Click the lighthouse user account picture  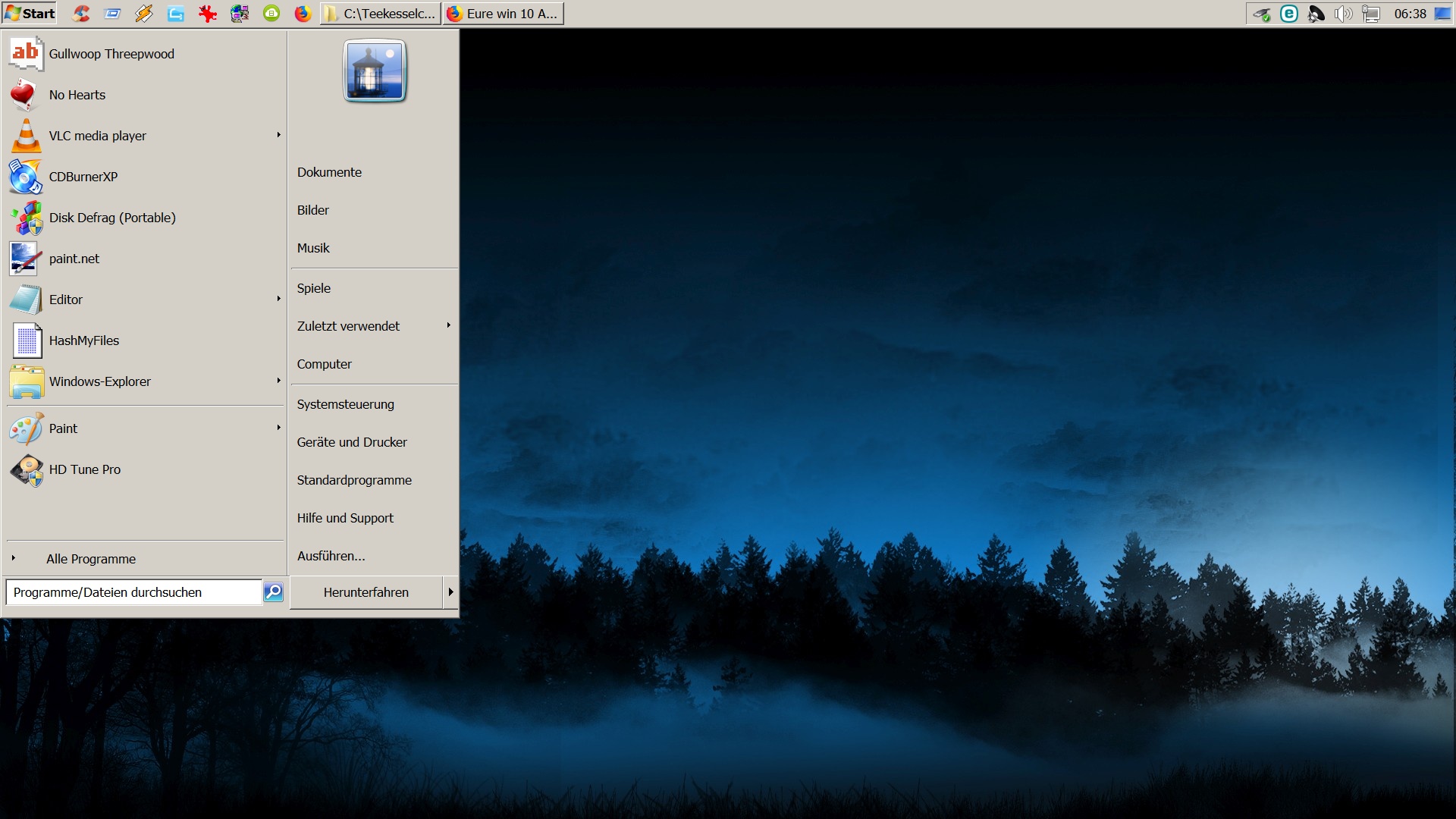pyautogui.click(x=375, y=71)
